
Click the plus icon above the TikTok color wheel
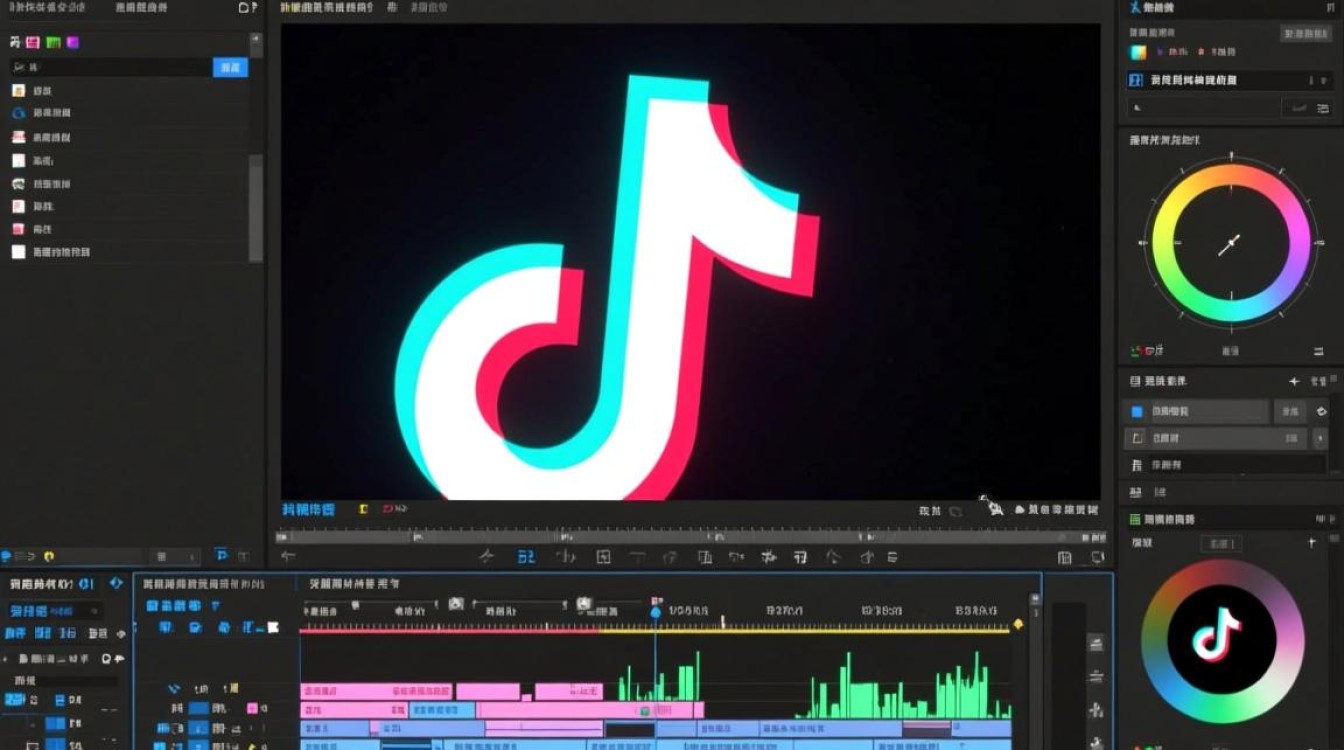point(1312,543)
